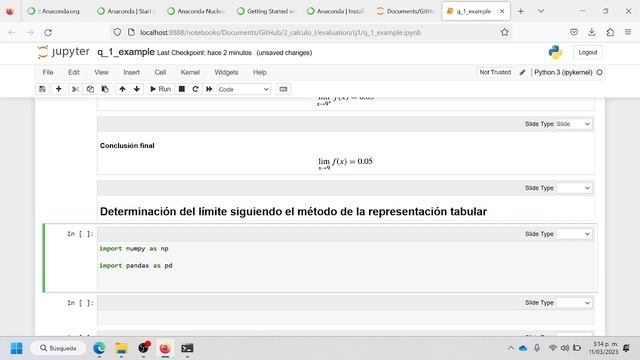Save the notebook with the floppy disk icon

[x=42, y=89]
